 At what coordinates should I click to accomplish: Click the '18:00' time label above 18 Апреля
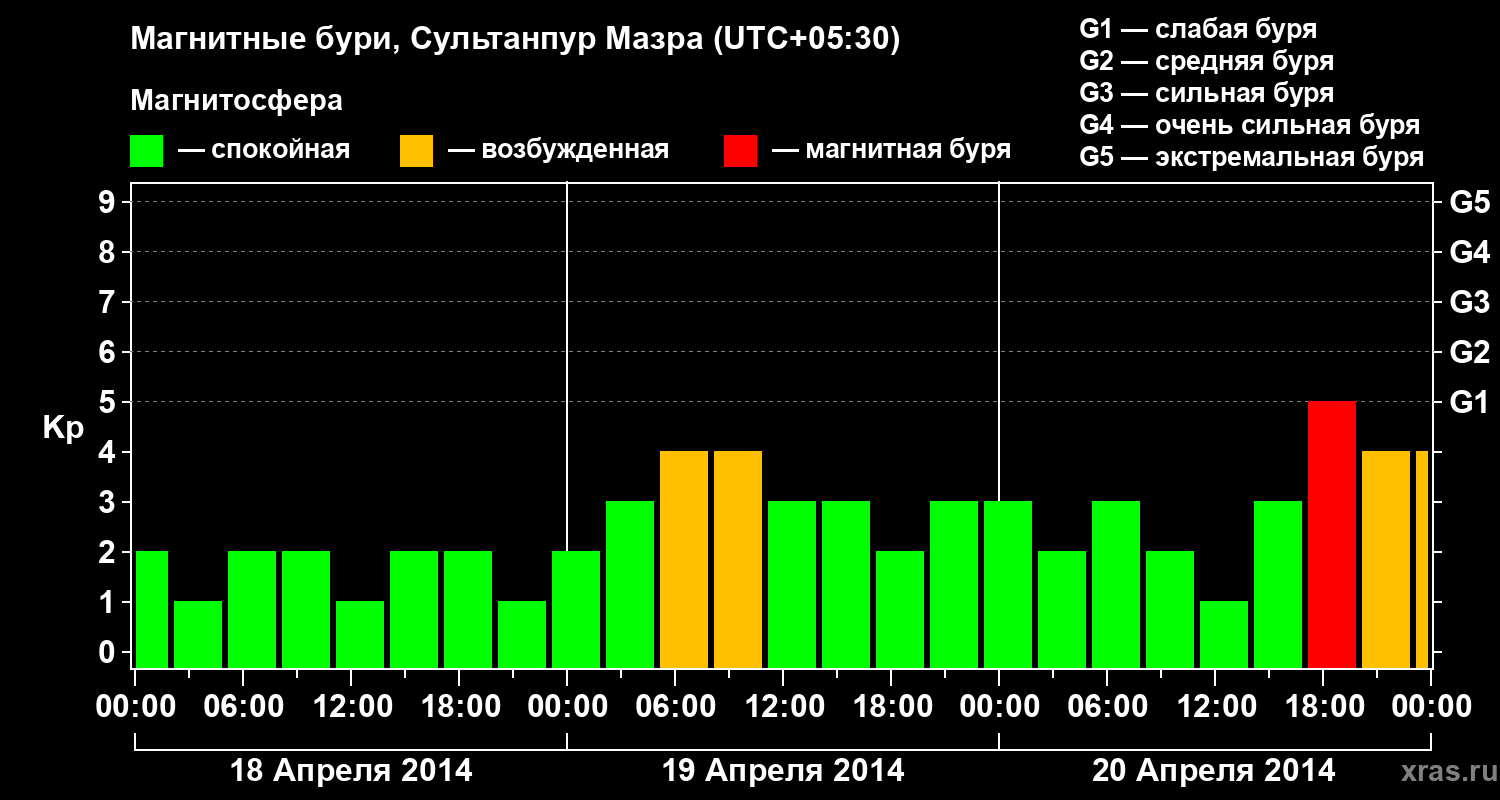point(460,706)
